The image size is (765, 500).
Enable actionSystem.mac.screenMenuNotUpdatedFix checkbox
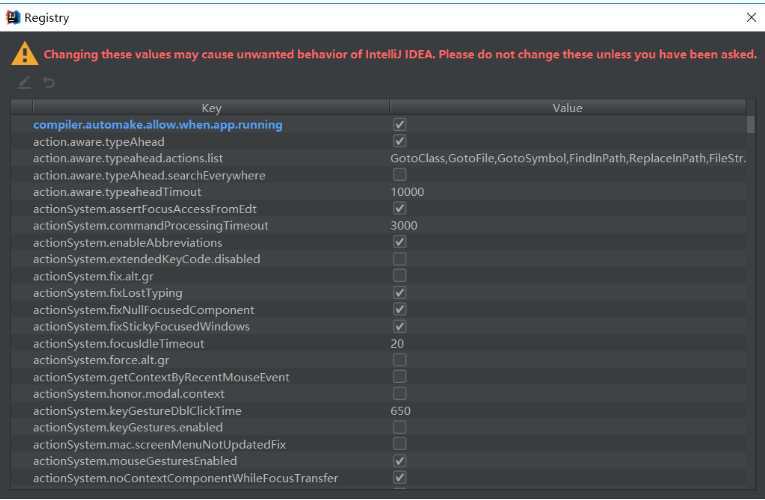[400, 444]
